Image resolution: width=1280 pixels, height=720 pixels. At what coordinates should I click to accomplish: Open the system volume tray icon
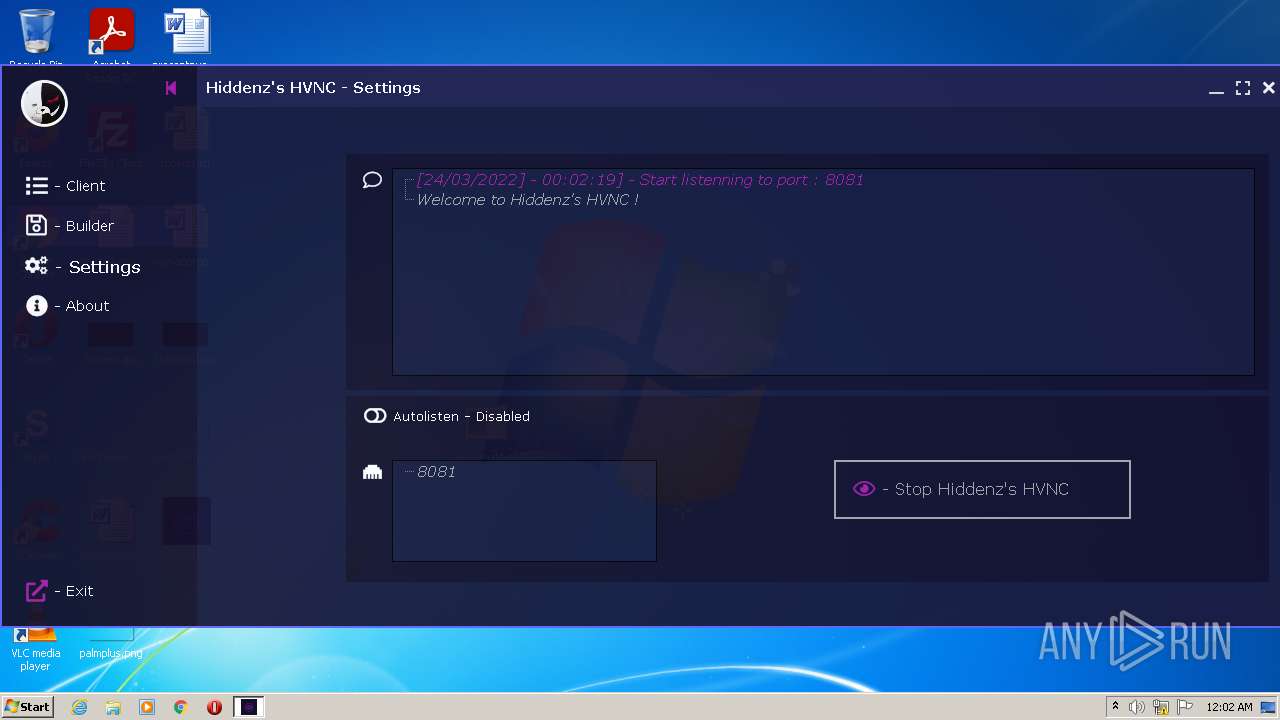tap(1137, 707)
